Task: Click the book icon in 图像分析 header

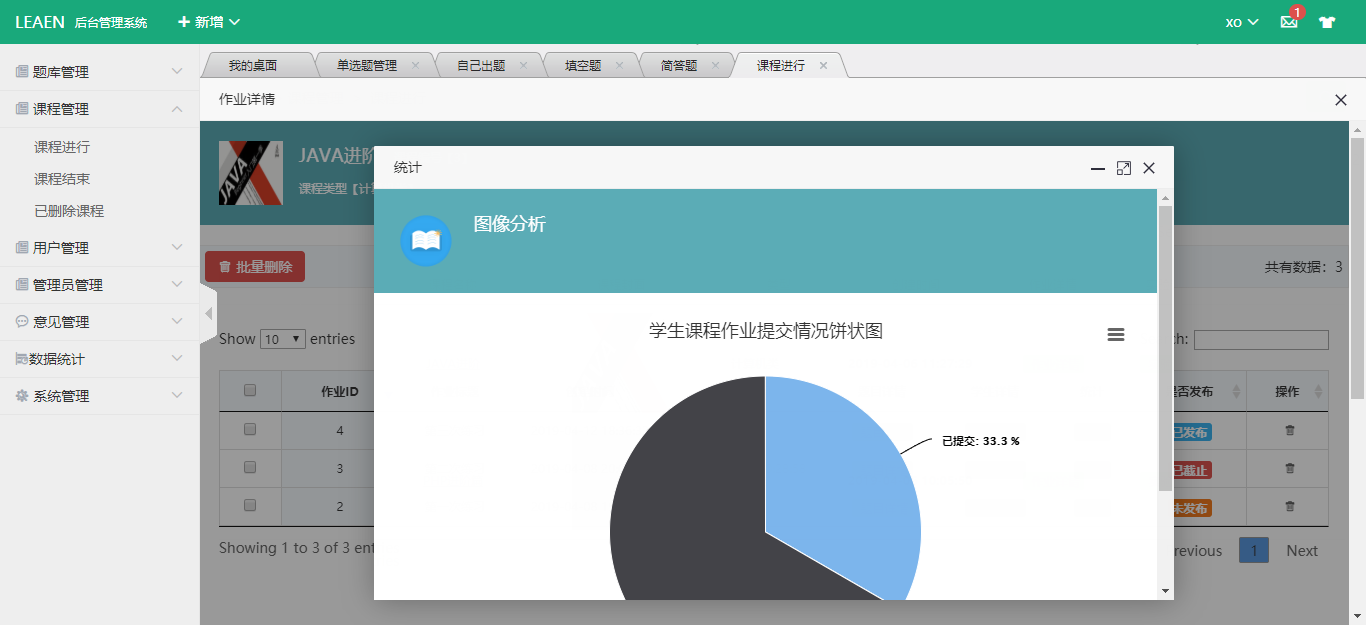Action: (x=426, y=241)
